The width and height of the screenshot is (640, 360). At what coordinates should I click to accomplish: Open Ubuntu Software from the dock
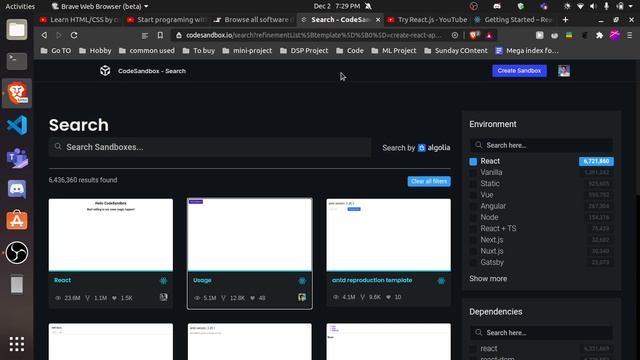tap(17, 220)
